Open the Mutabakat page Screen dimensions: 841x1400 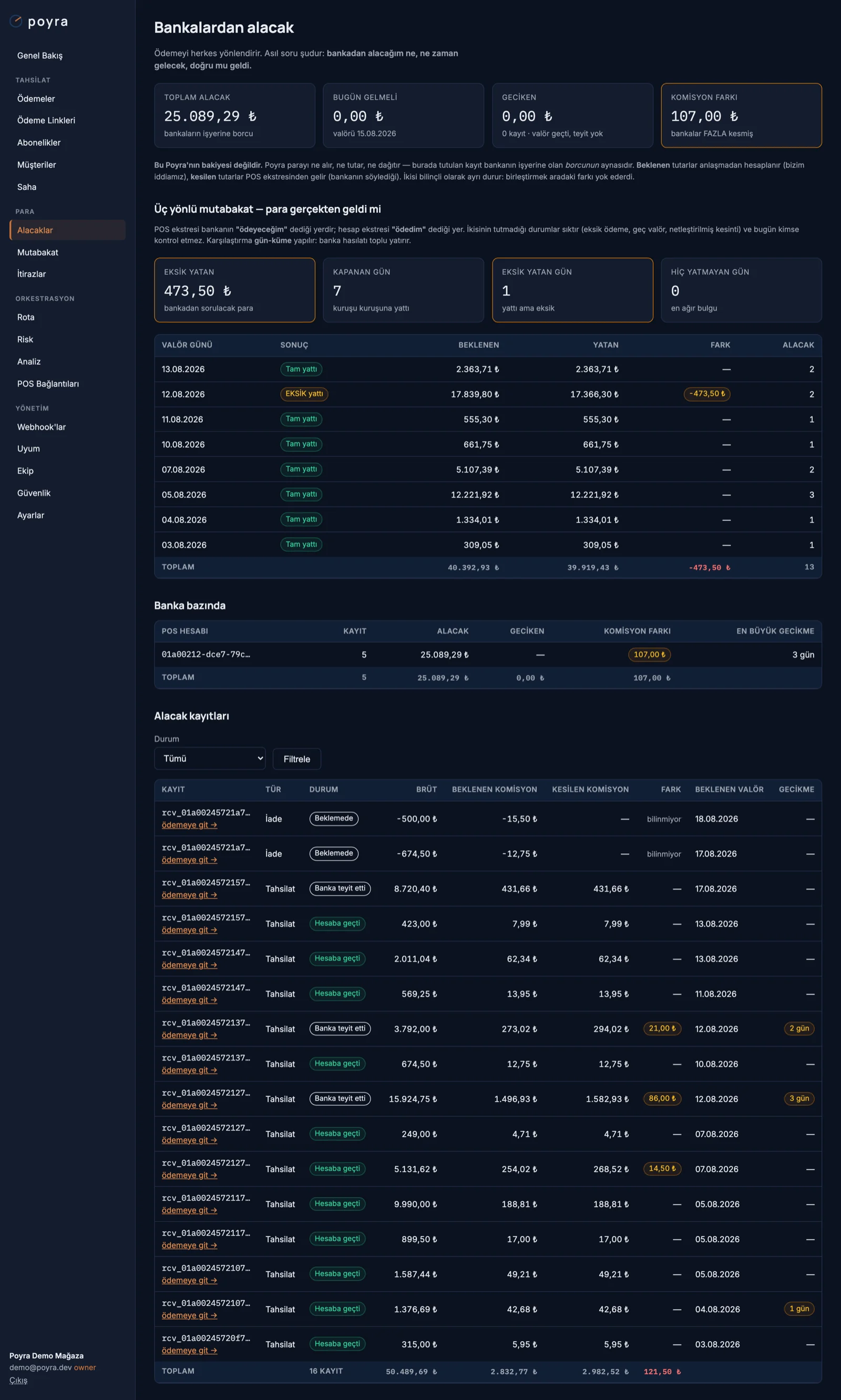(x=37, y=252)
